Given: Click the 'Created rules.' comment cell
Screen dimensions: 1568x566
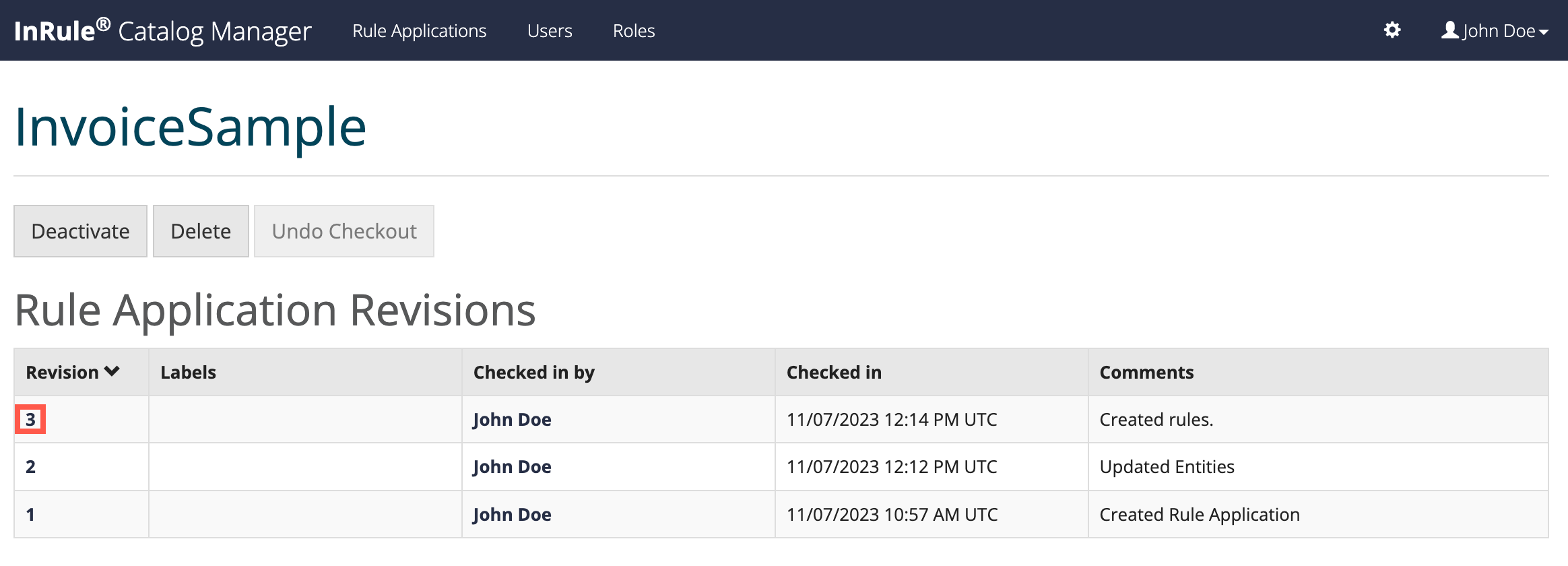Looking at the screenshot, I should 1156,420.
